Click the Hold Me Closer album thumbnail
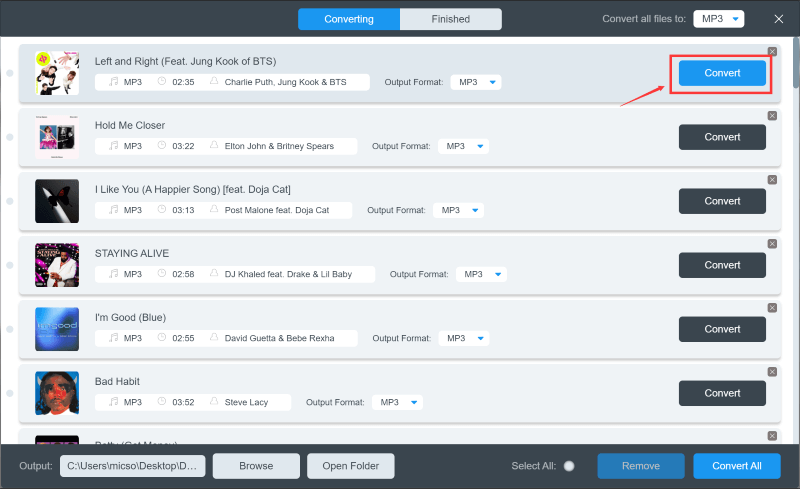 (57, 137)
